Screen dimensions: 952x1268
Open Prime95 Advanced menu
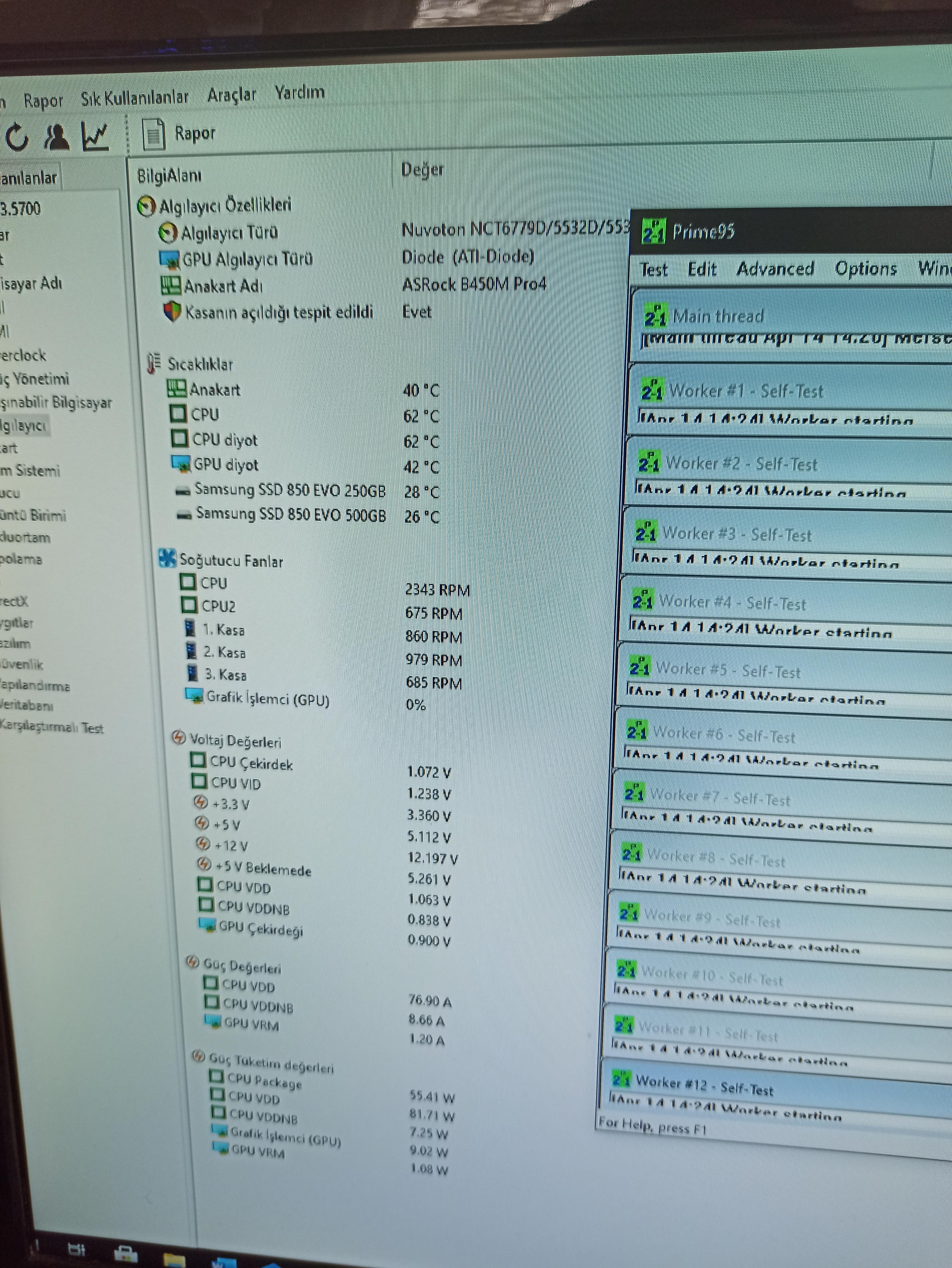click(775, 268)
